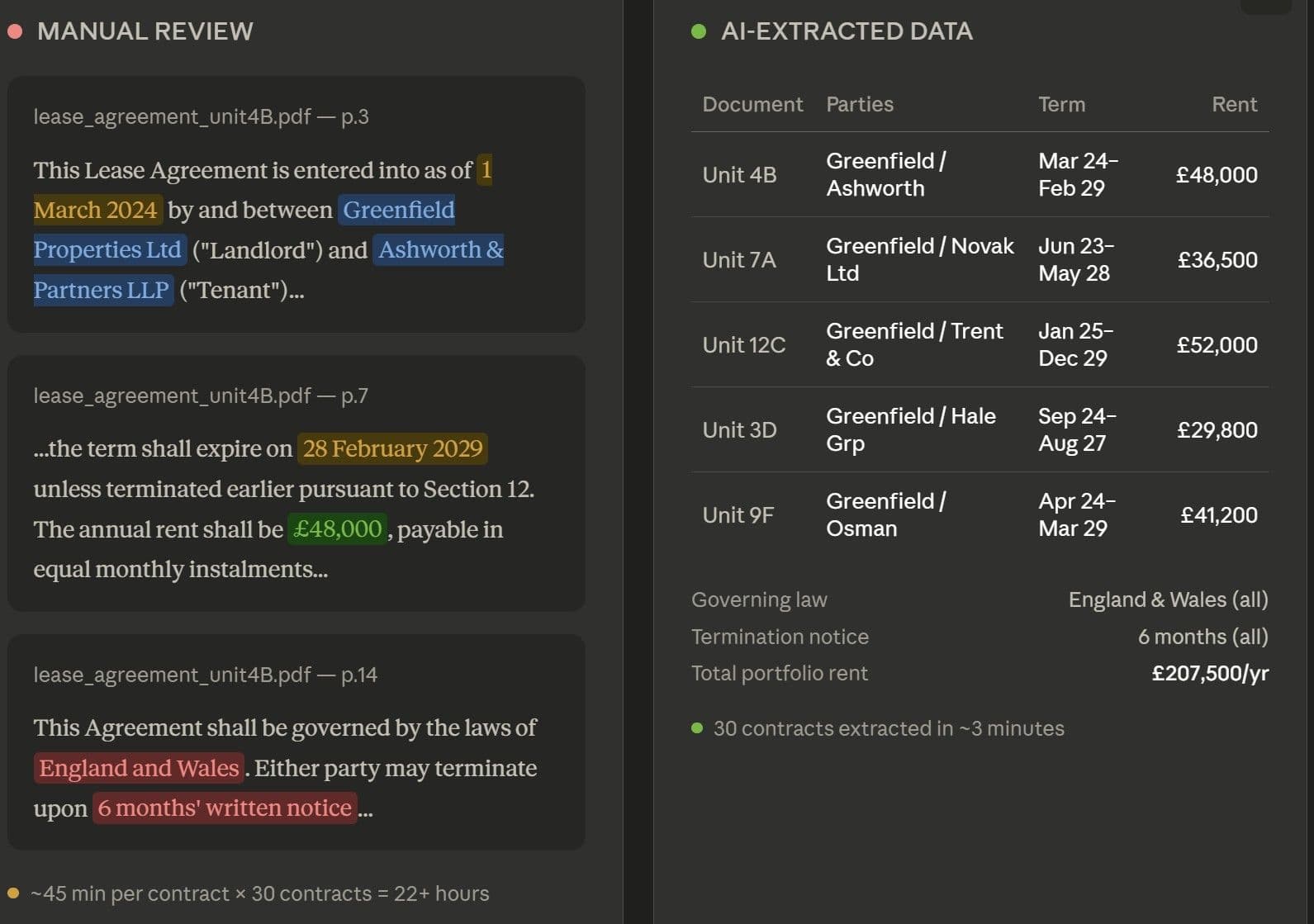Click the red dot beside MANUAL REVIEW

point(15,31)
